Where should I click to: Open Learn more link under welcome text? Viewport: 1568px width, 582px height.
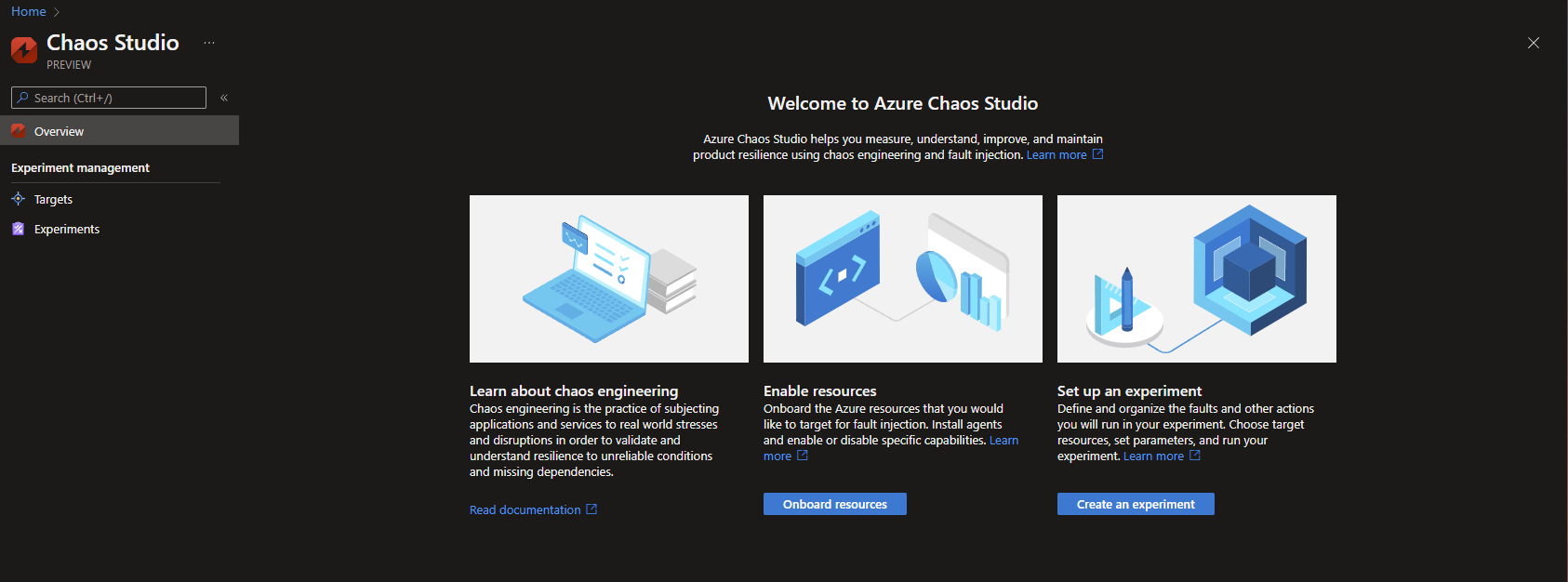[x=1056, y=155]
